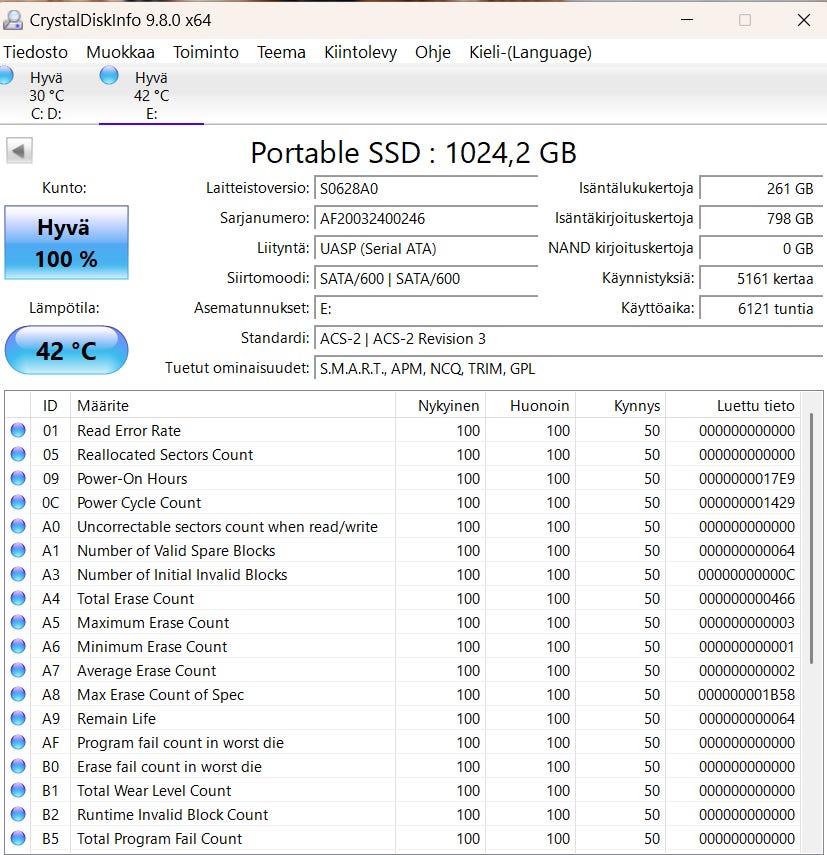The height and width of the screenshot is (855, 827).
Task: Click the status orb for Runtime Invalid Block Count
Action: (x=18, y=814)
